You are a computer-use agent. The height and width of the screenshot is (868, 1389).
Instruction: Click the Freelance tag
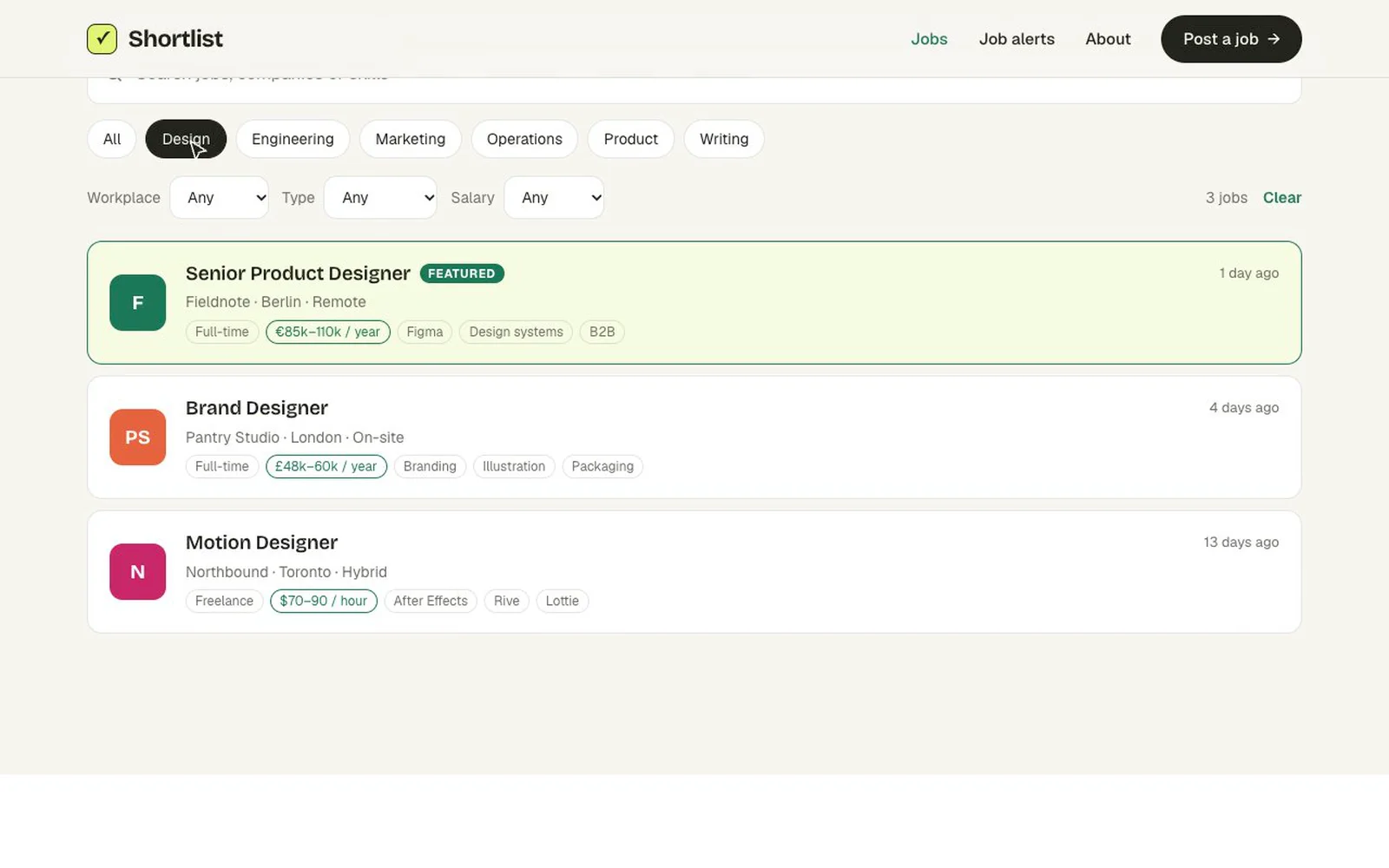point(224,601)
